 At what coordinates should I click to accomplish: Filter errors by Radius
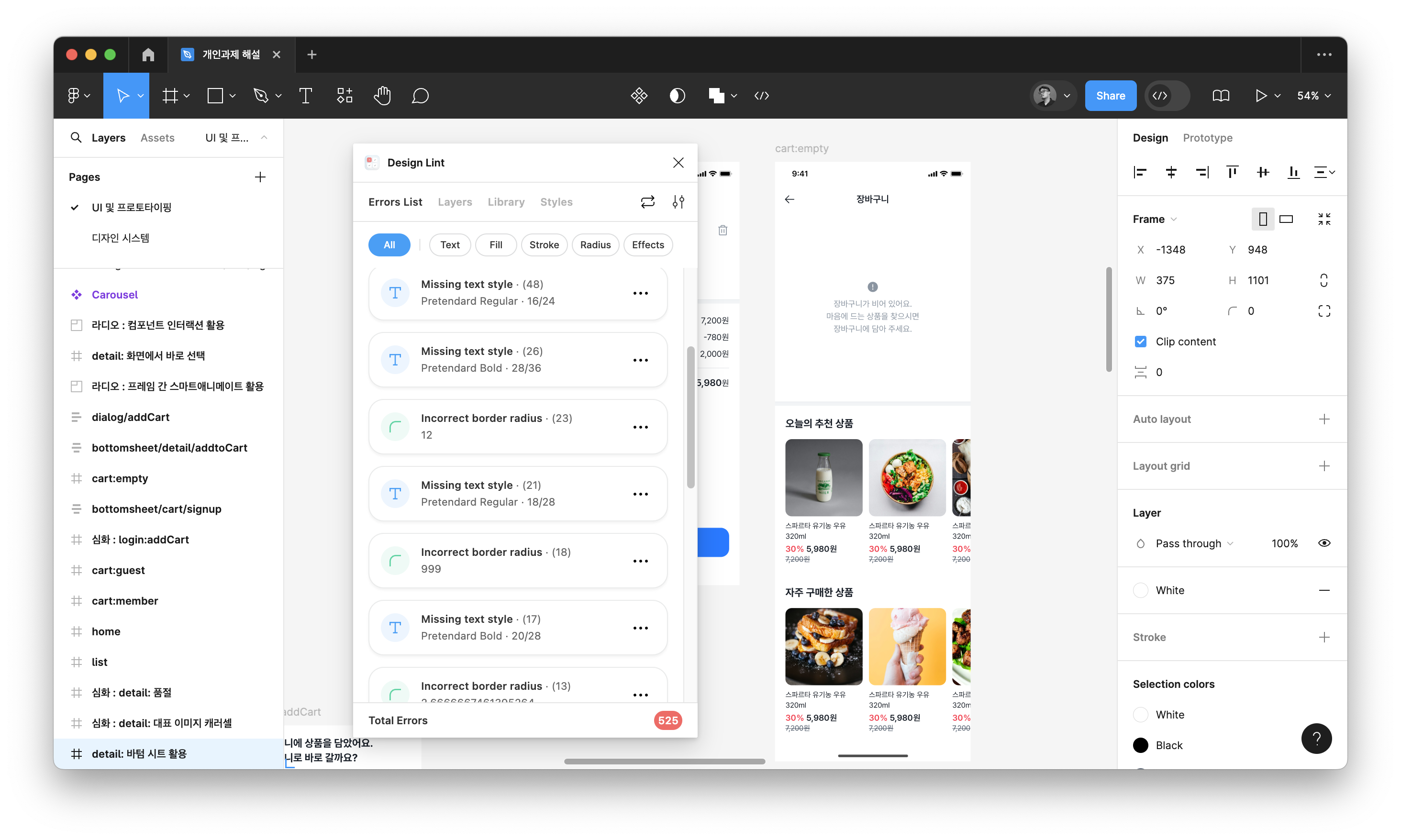click(x=596, y=245)
